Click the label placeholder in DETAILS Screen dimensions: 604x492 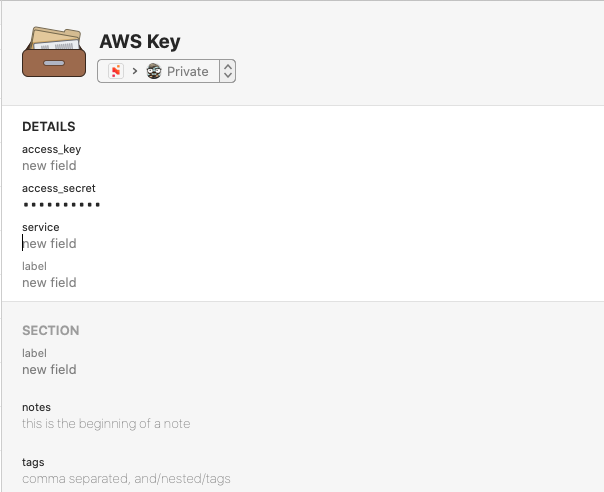[x=34, y=266]
